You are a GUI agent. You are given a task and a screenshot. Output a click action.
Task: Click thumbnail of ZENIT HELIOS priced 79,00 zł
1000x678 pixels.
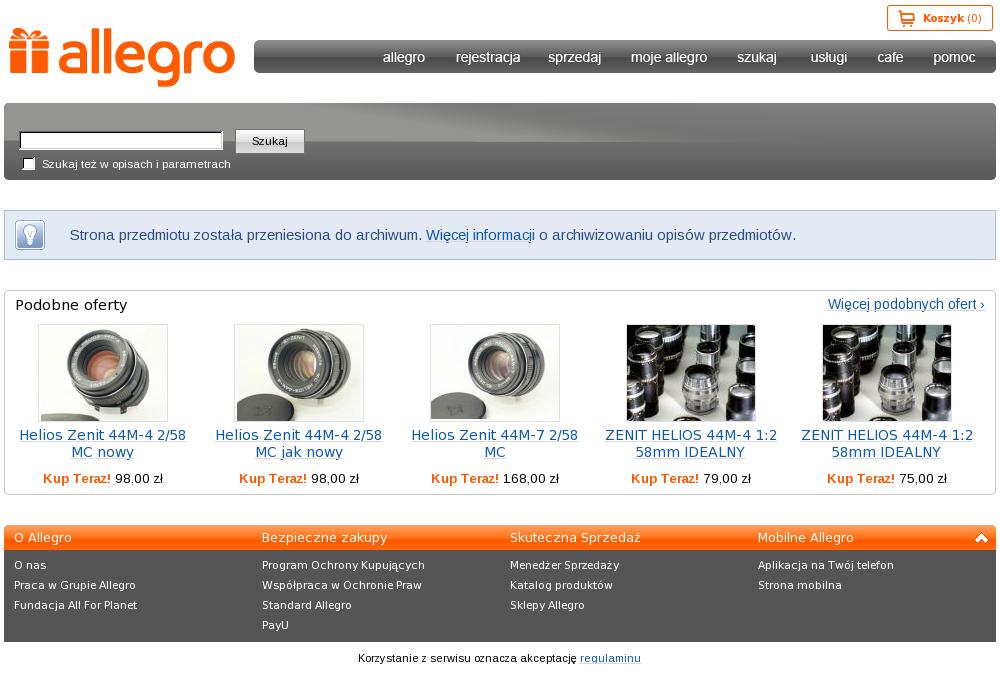[691, 372]
